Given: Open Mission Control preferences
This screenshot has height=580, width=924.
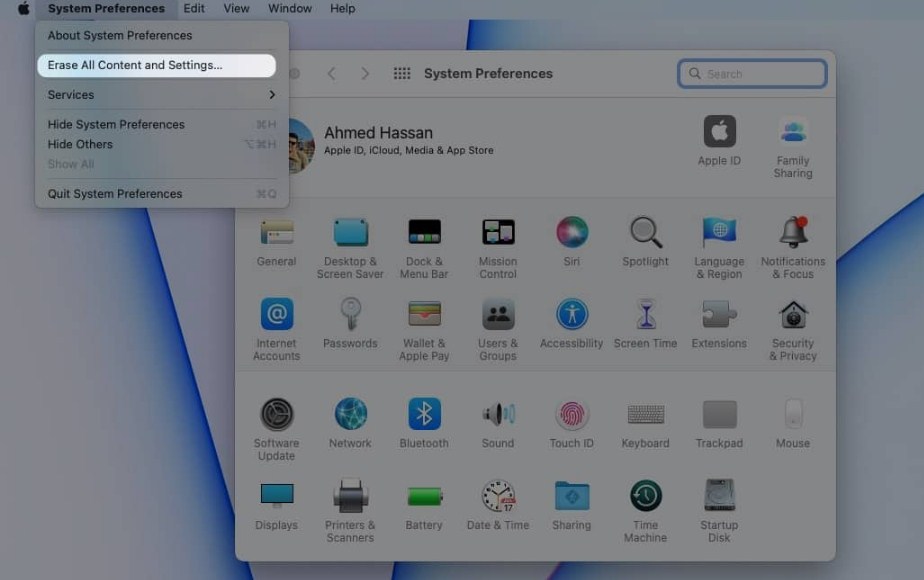Looking at the screenshot, I should point(498,248).
